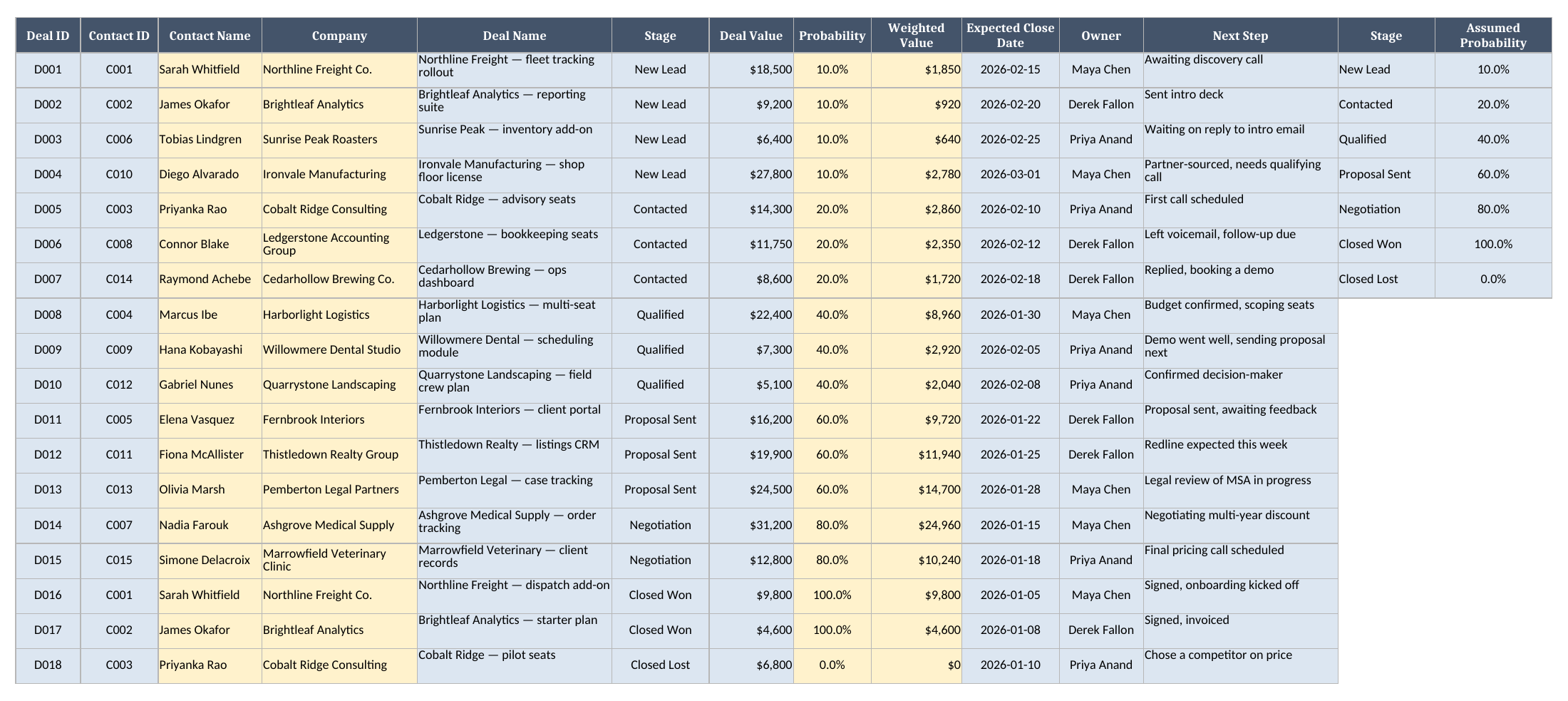Viewport: 1568px width, 701px height.
Task: Click company Fernbrook Interiors
Action: click(339, 419)
